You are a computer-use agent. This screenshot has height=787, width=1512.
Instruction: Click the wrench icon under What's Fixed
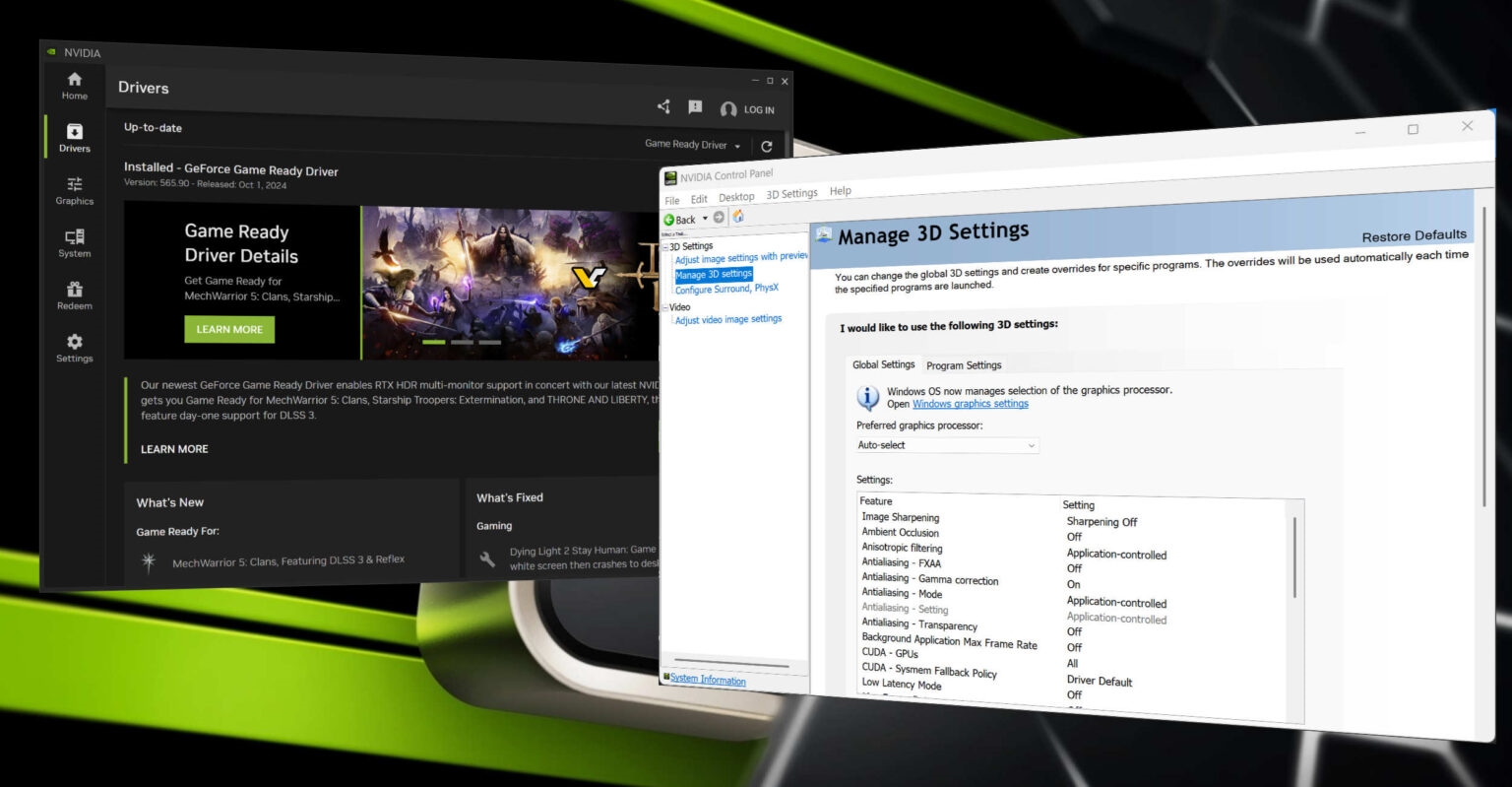(487, 559)
